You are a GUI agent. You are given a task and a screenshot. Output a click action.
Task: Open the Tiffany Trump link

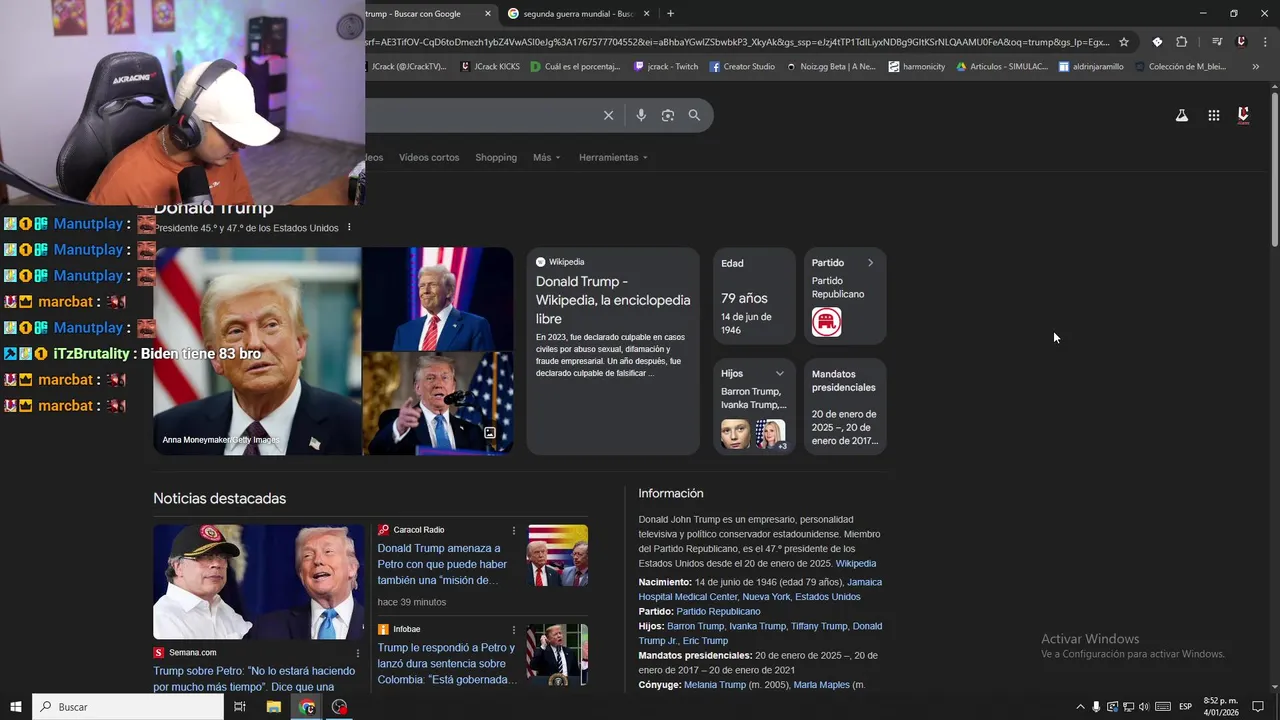[x=819, y=626]
